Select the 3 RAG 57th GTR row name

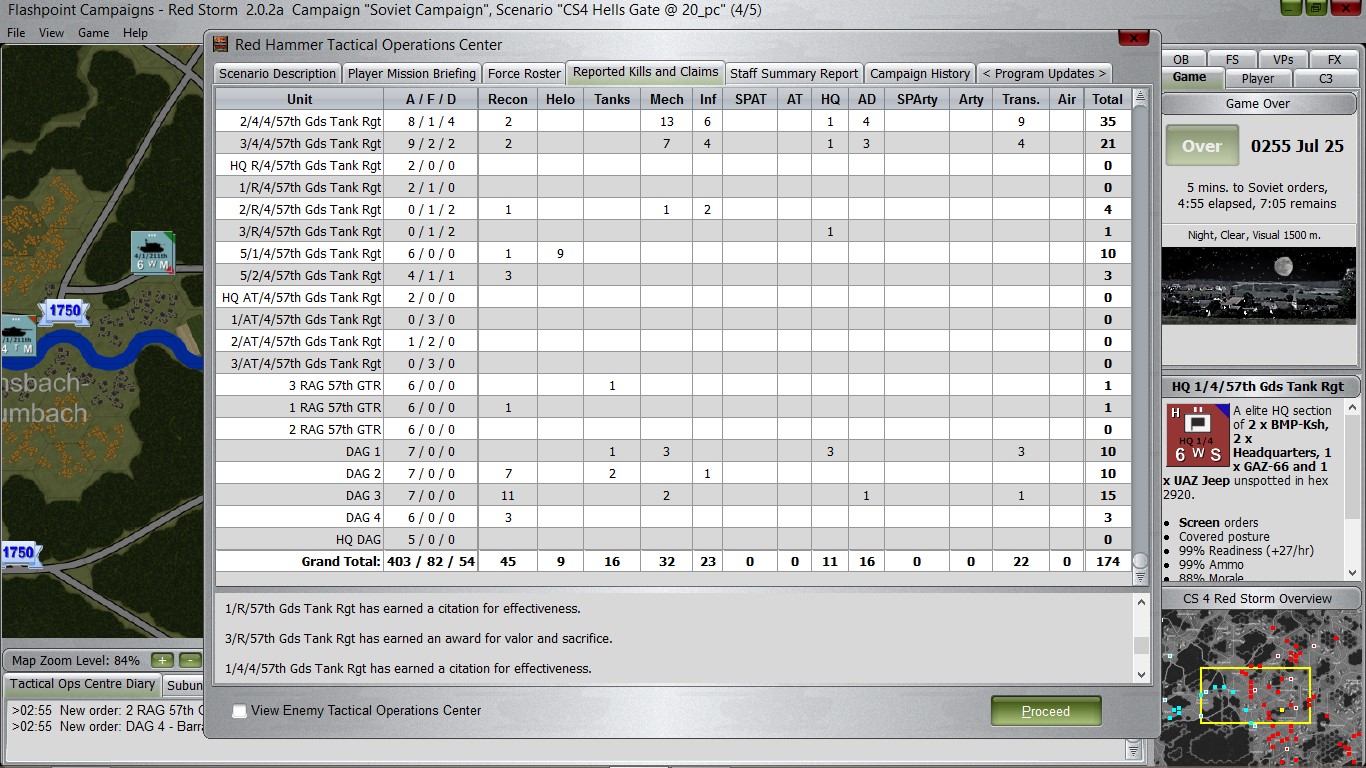pyautogui.click(x=335, y=385)
